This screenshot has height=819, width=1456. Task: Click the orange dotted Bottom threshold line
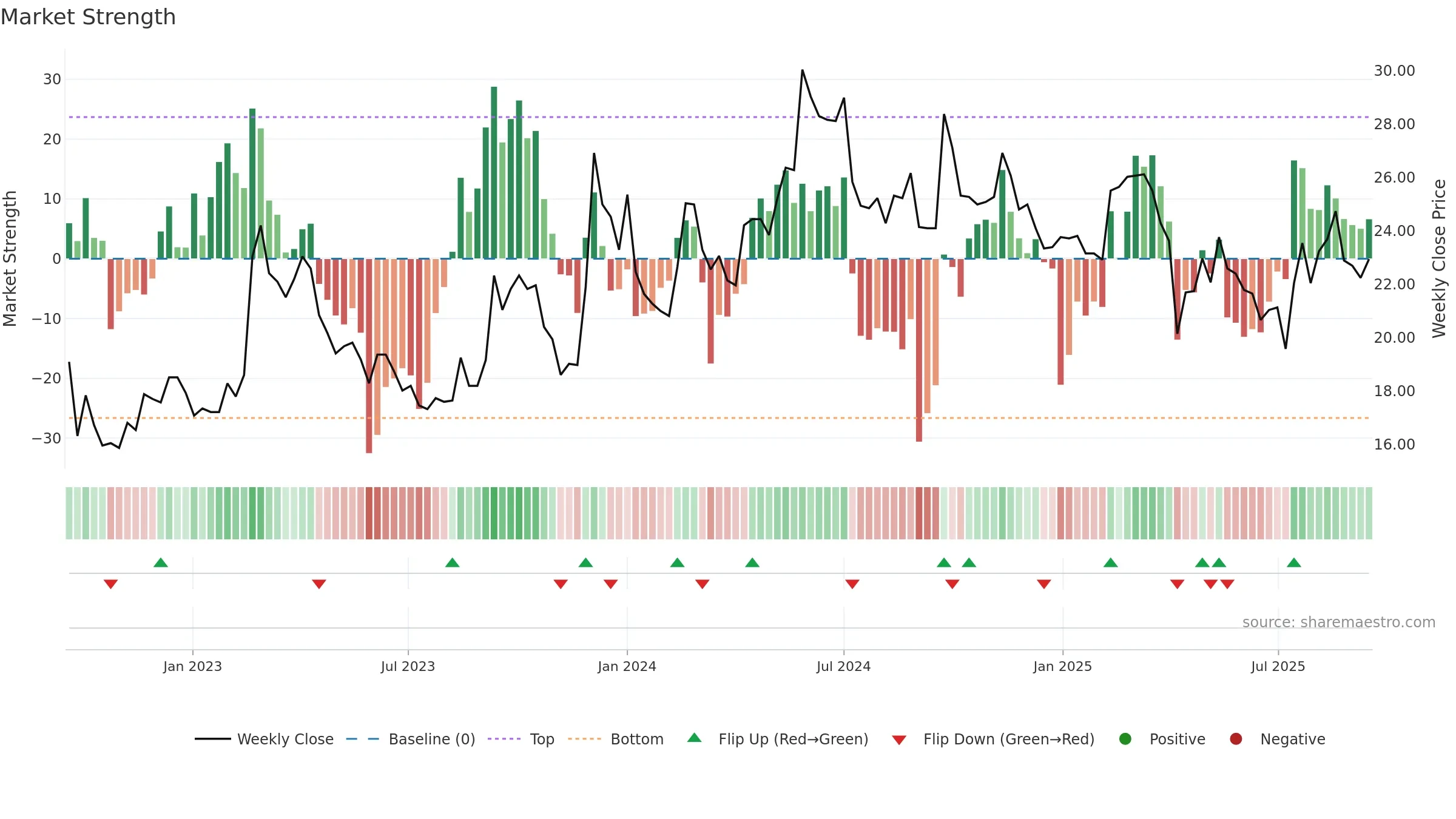point(719,418)
